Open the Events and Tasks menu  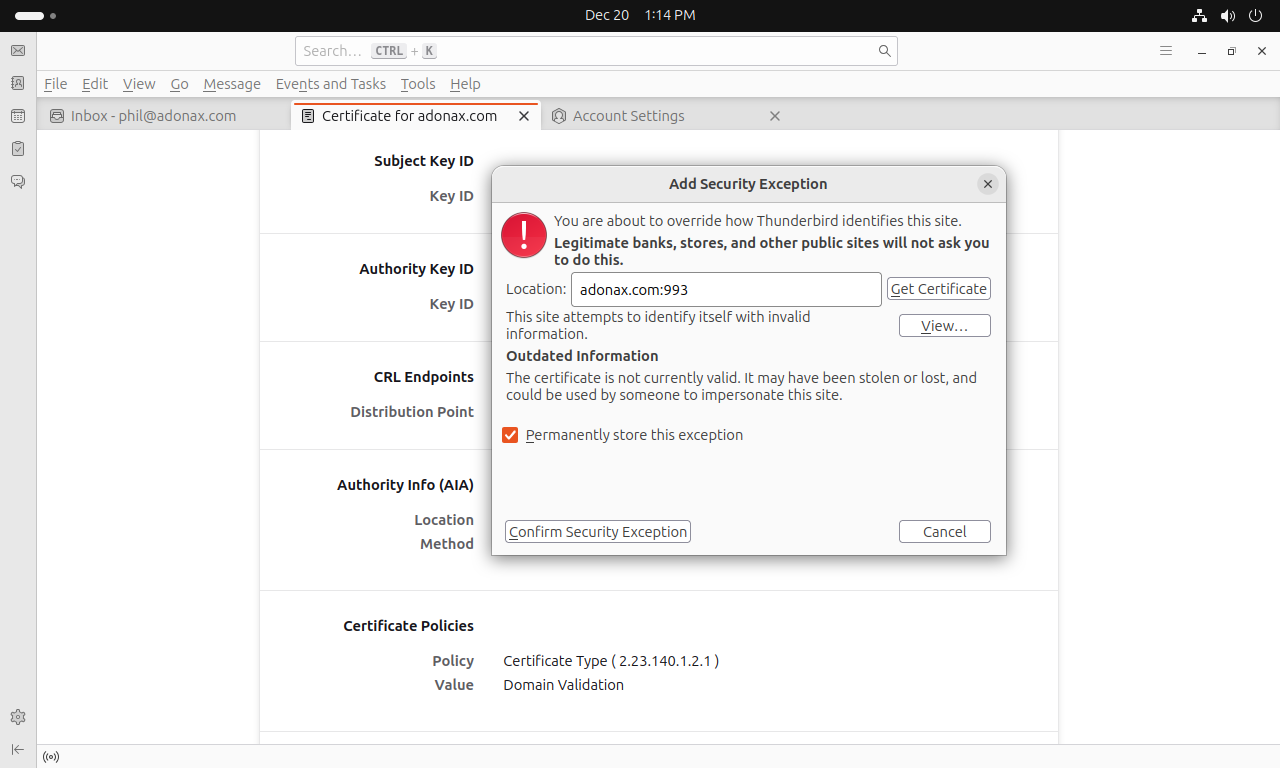click(330, 84)
